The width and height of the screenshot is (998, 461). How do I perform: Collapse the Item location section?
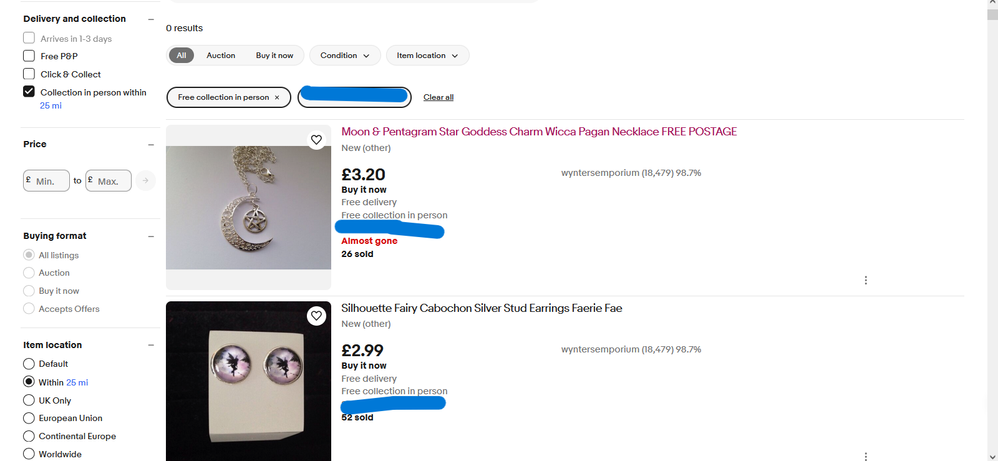151,345
